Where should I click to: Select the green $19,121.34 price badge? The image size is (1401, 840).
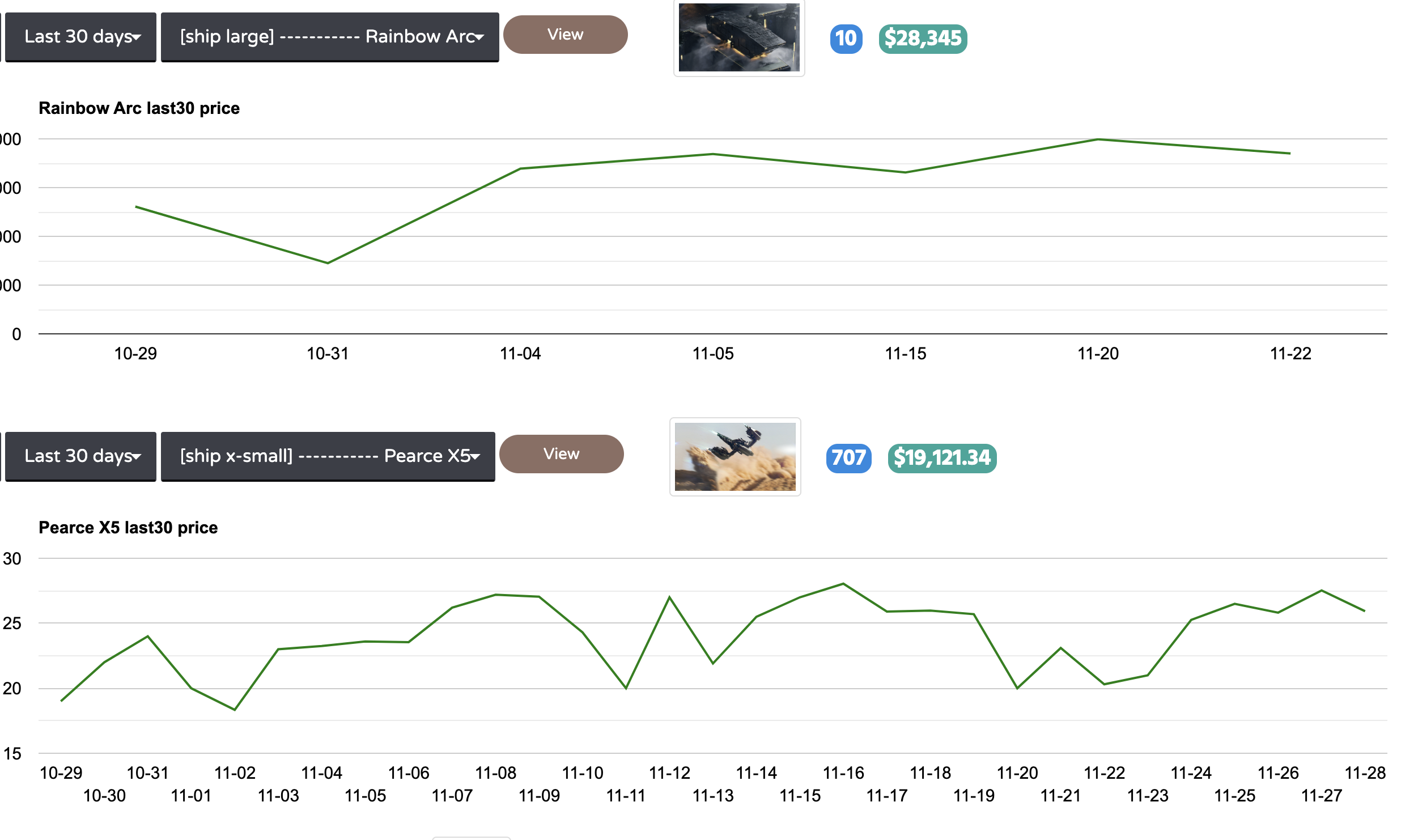pos(942,459)
